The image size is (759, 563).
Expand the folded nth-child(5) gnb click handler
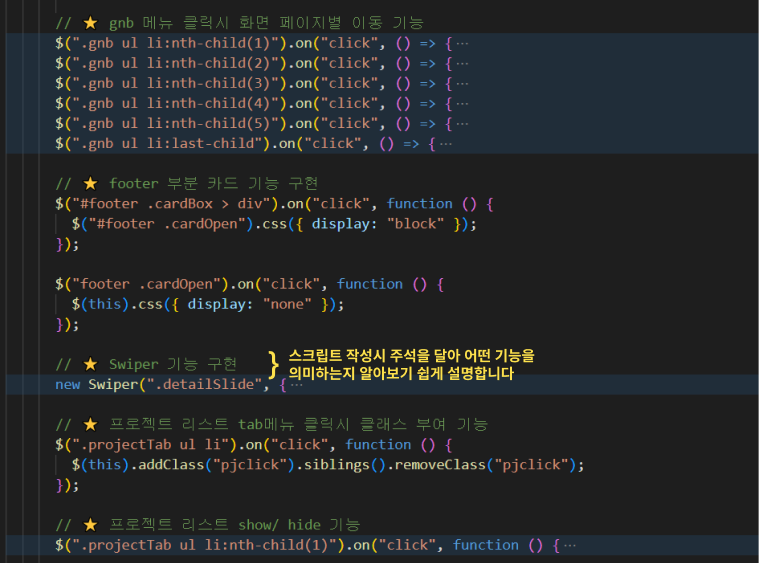pyautogui.click(x=462, y=123)
